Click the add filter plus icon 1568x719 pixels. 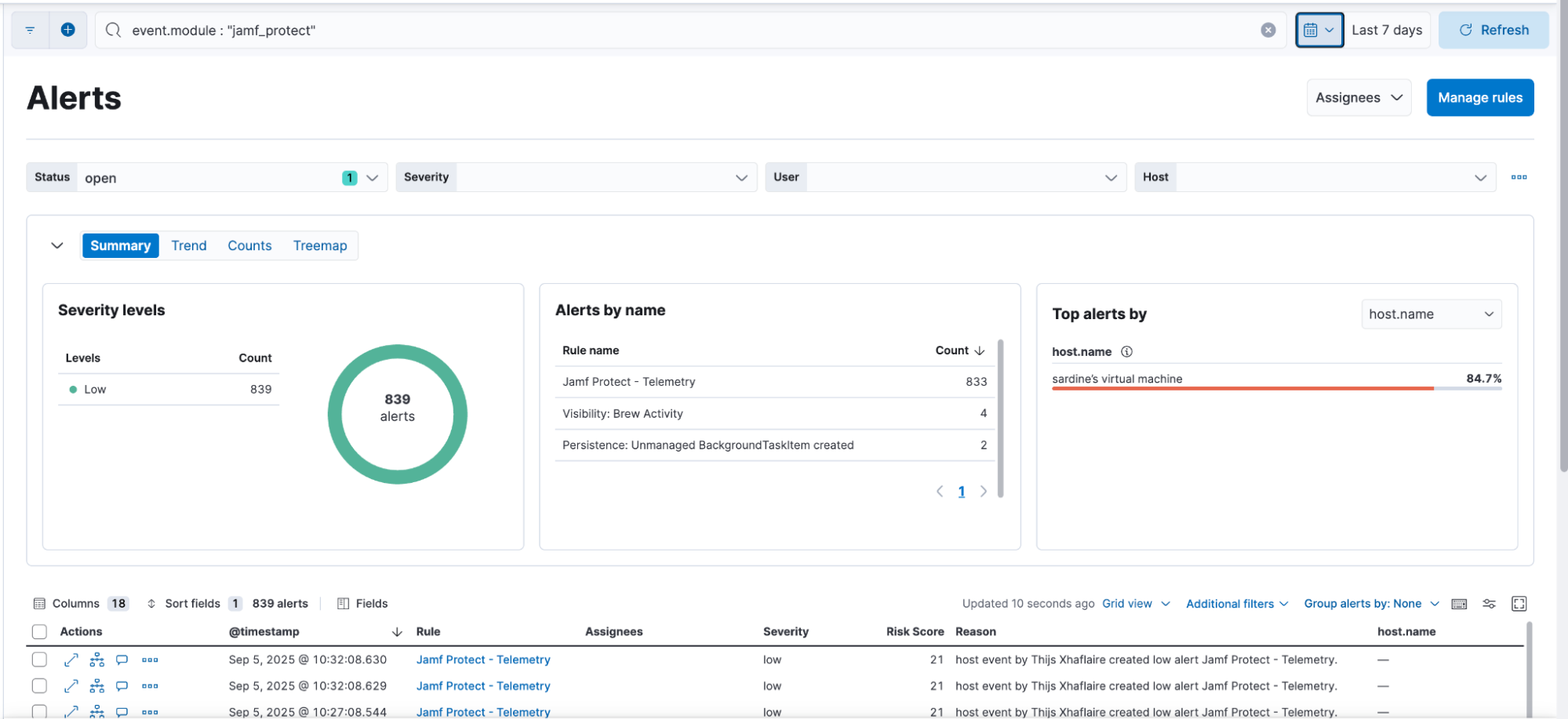[x=68, y=30]
